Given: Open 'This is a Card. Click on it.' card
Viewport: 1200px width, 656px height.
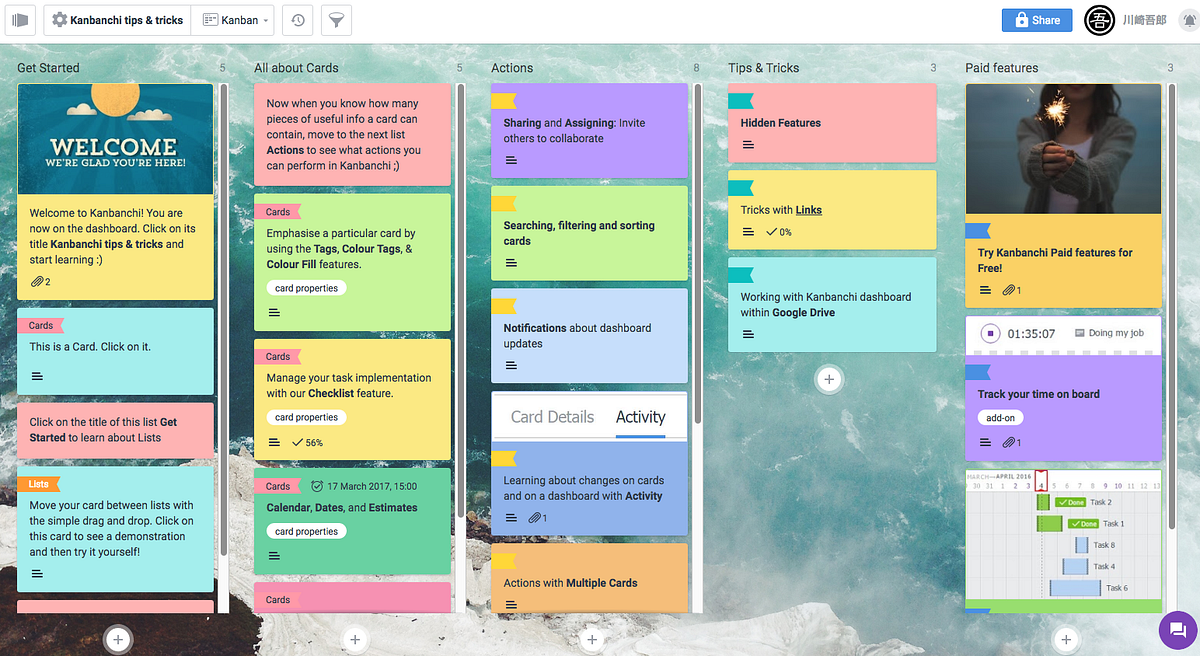Looking at the screenshot, I should click(x=115, y=351).
